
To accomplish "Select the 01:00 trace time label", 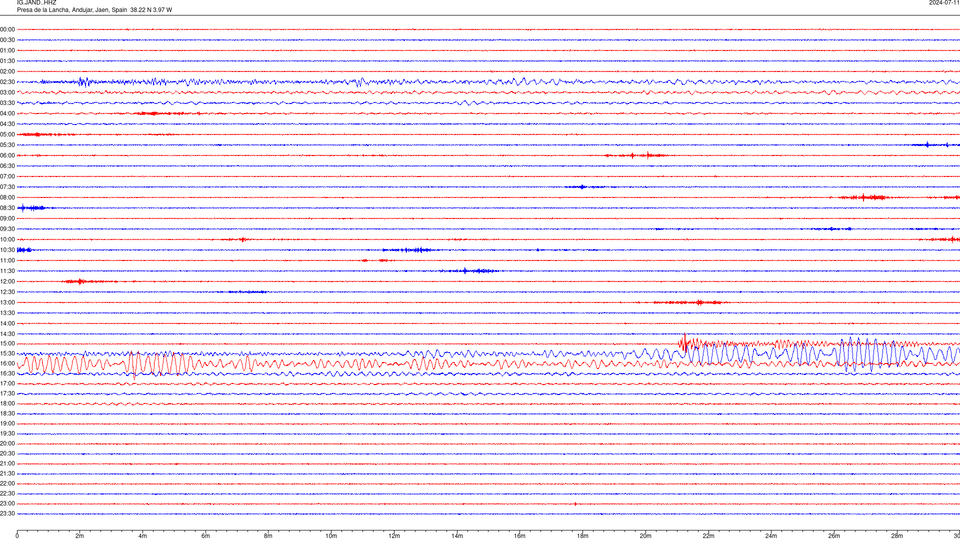I will [x=7, y=50].
